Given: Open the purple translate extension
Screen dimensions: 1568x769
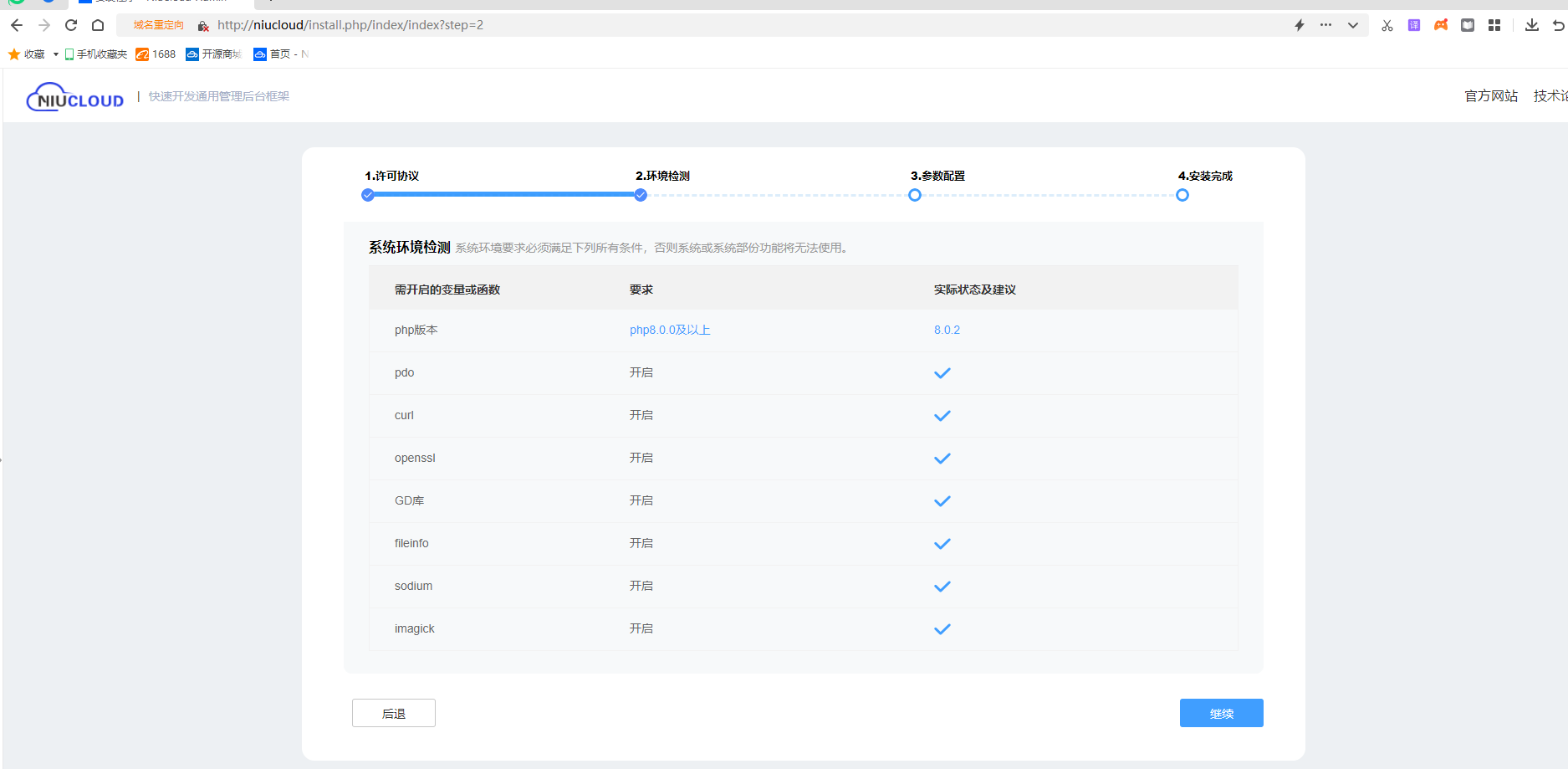Looking at the screenshot, I should pyautogui.click(x=1414, y=25).
